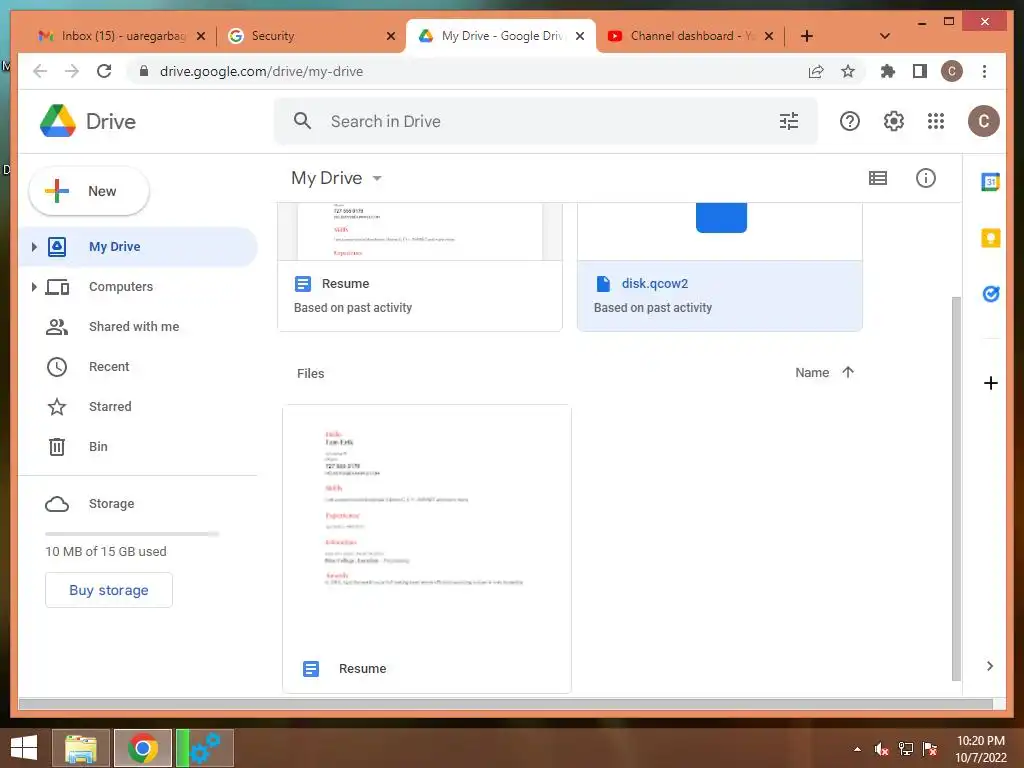Reload the page in Chrome
1024x768 pixels.
(104, 71)
